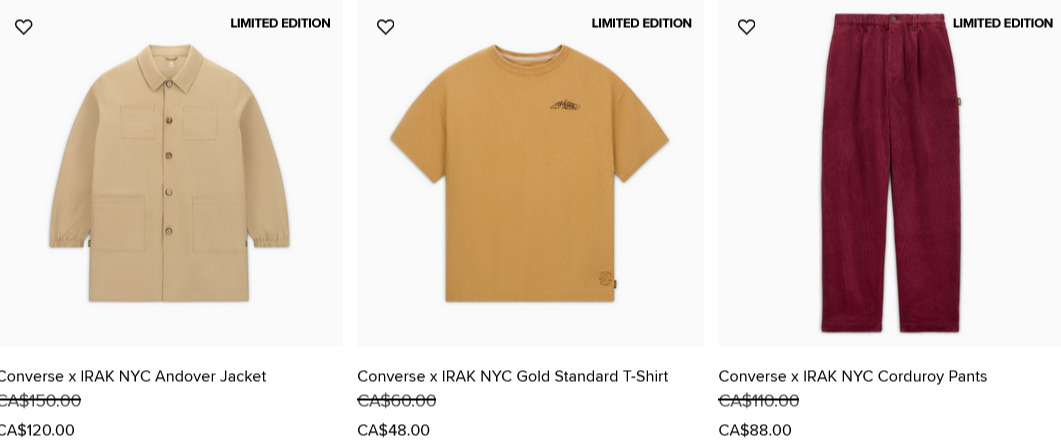This screenshot has height=447, width=1061.
Task: Open Converse x IRAK NYC Gold Standard T-Shirt link
Action: [x=512, y=377]
